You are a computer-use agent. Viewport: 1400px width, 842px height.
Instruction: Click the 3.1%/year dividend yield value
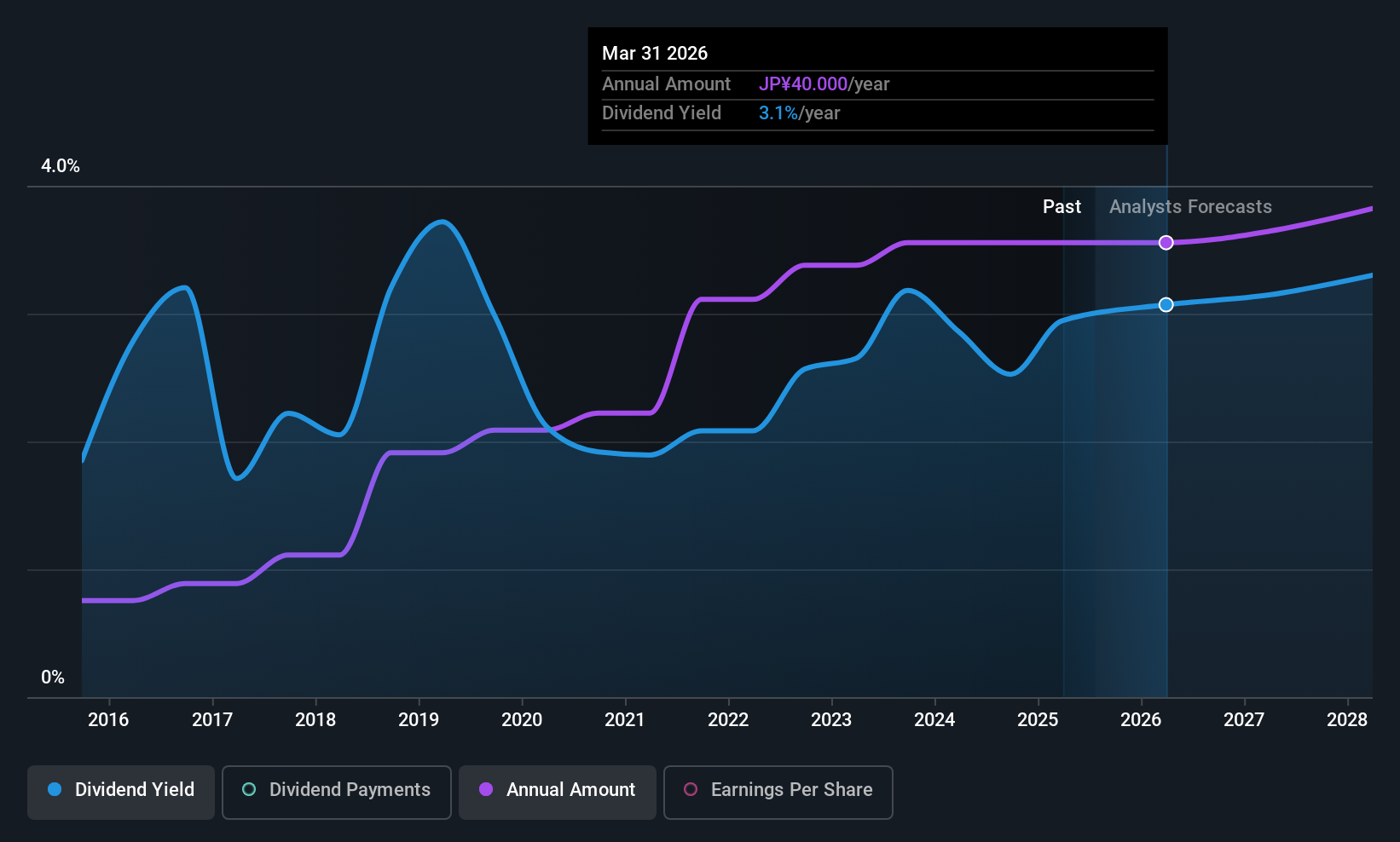tap(799, 113)
